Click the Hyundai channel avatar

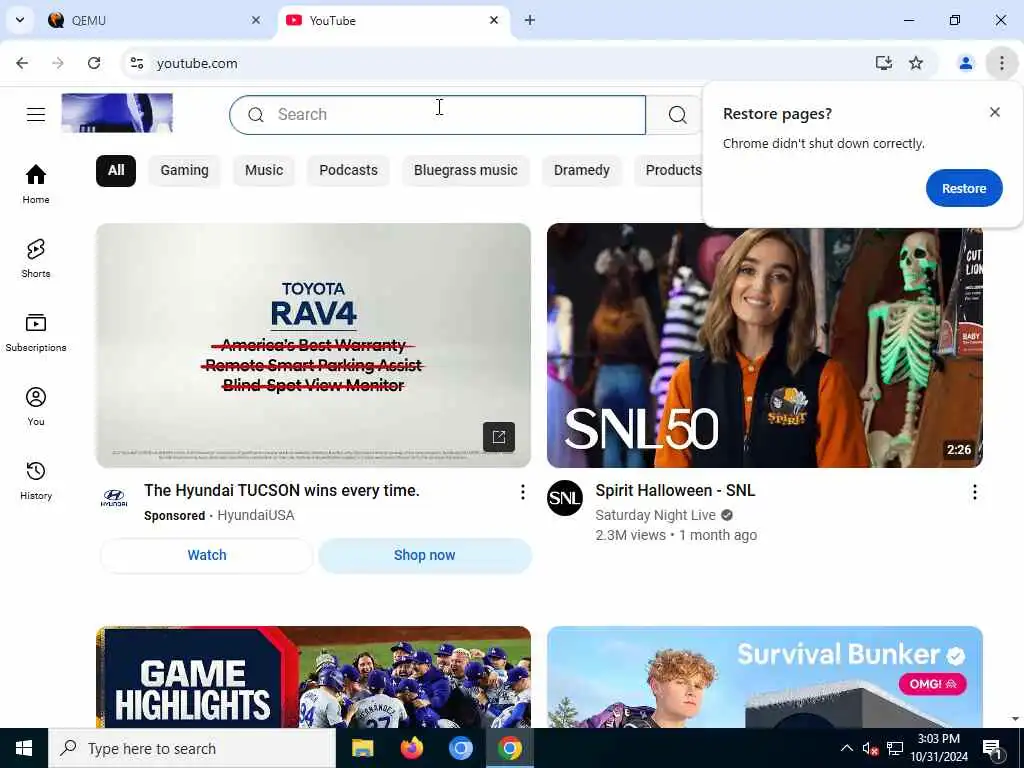point(114,498)
